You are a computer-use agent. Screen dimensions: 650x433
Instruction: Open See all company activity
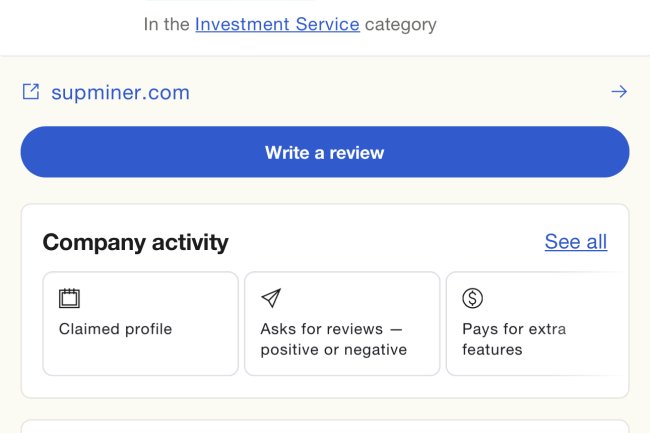point(575,242)
